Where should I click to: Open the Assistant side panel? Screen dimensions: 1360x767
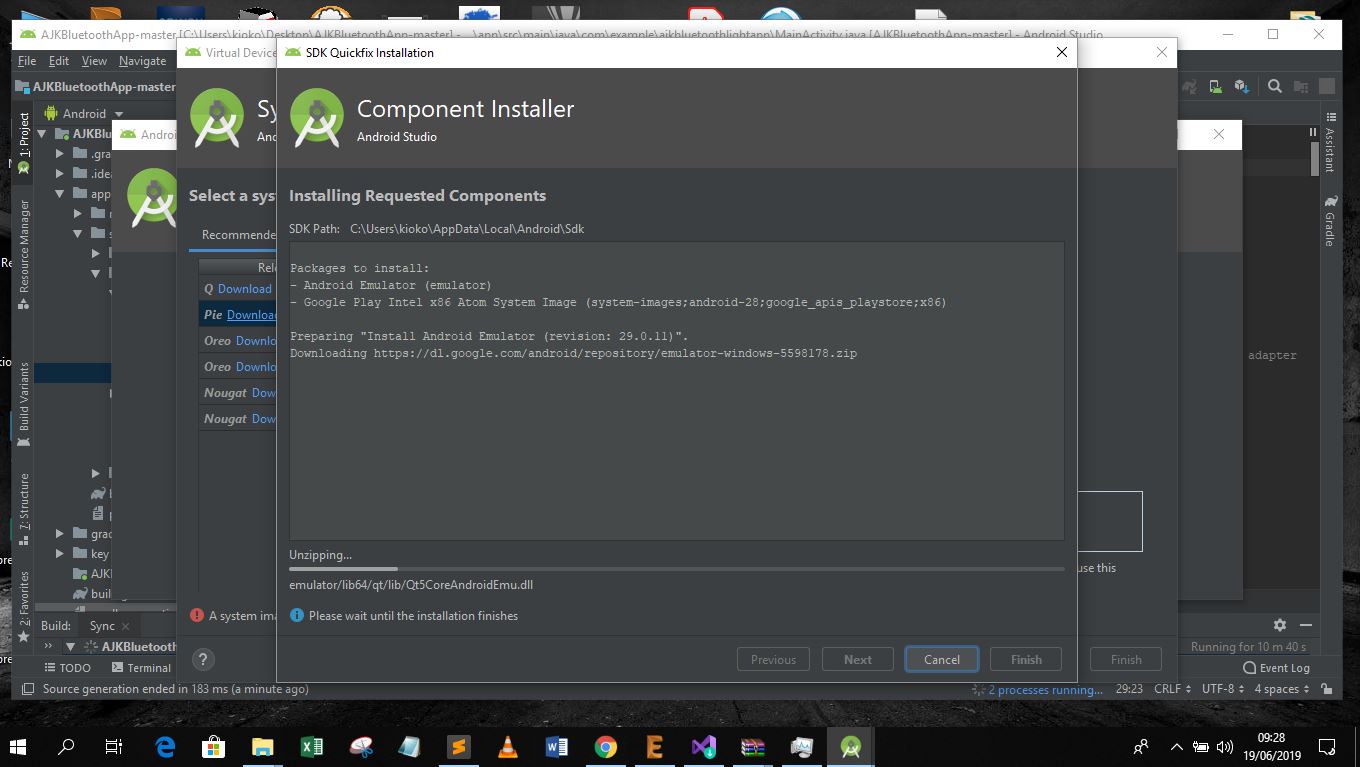tap(1329, 142)
